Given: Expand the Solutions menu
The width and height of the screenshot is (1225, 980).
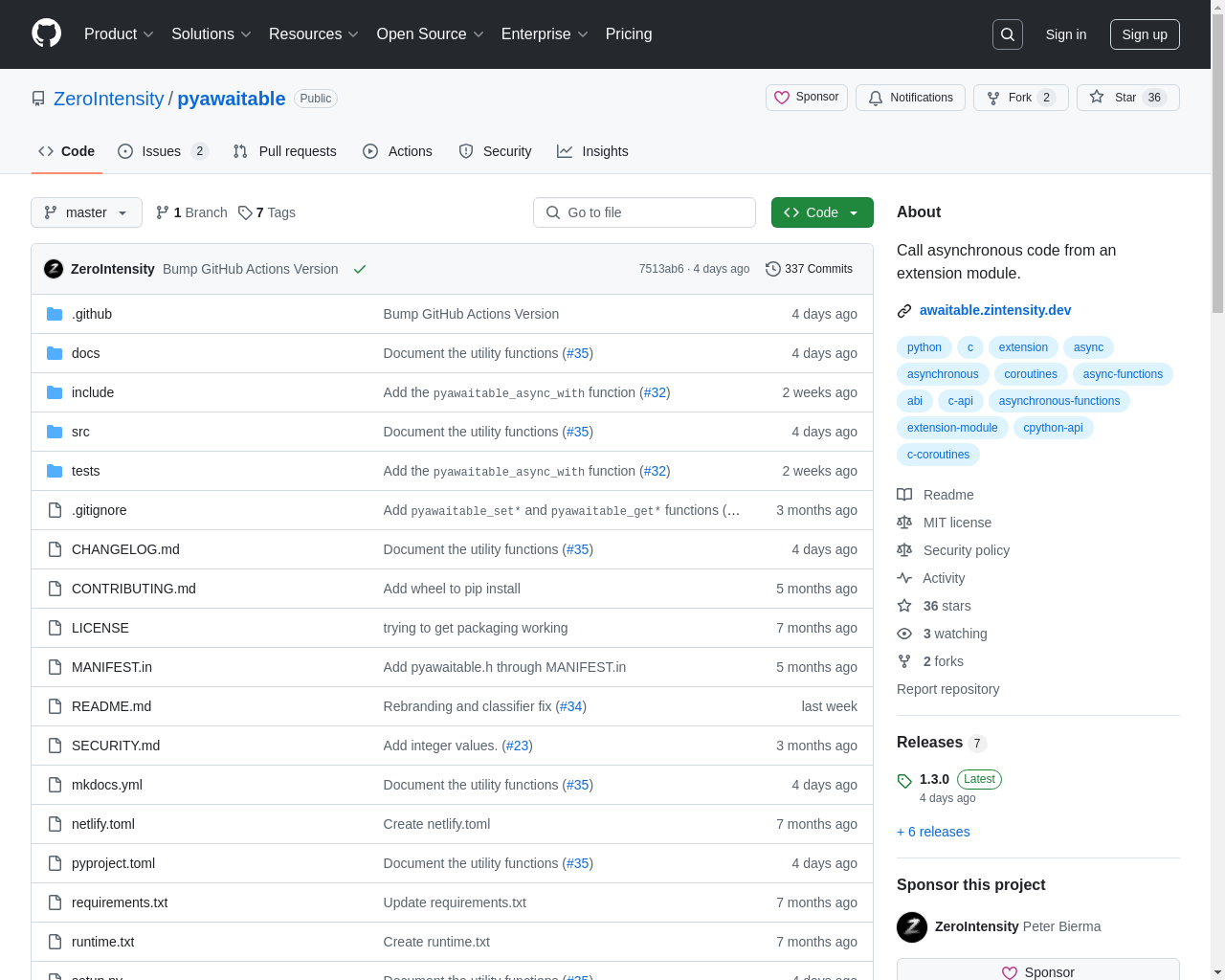Looking at the screenshot, I should click(212, 34).
